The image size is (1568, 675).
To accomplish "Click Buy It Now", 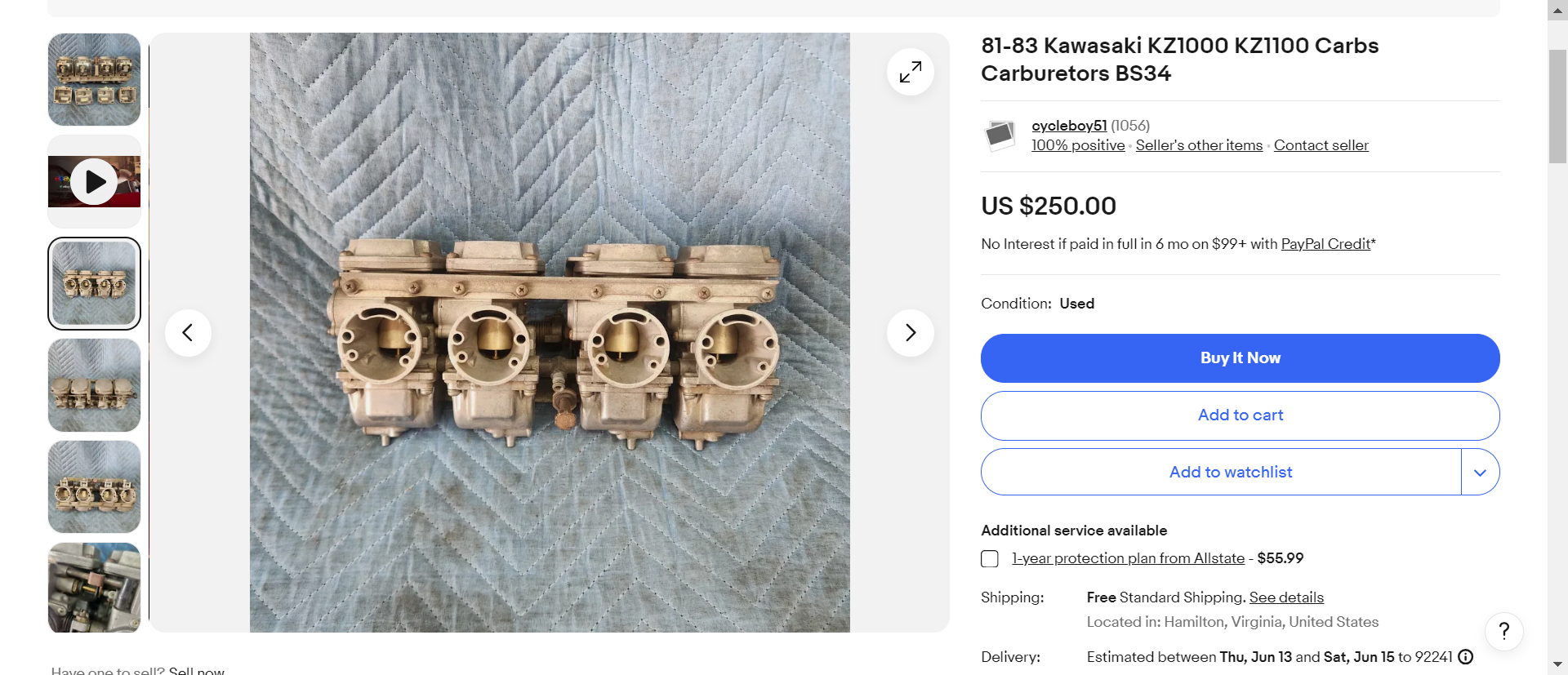I will [x=1240, y=358].
